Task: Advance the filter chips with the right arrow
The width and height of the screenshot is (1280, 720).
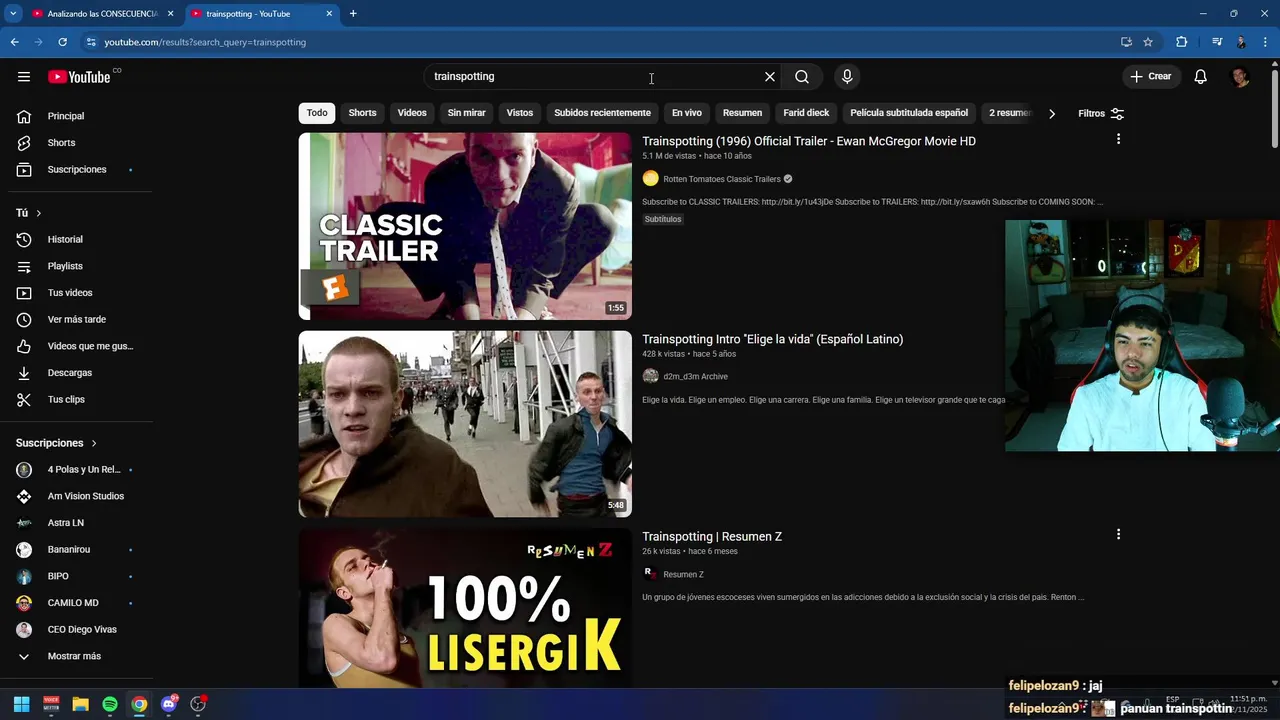Action: pyautogui.click(x=1052, y=113)
